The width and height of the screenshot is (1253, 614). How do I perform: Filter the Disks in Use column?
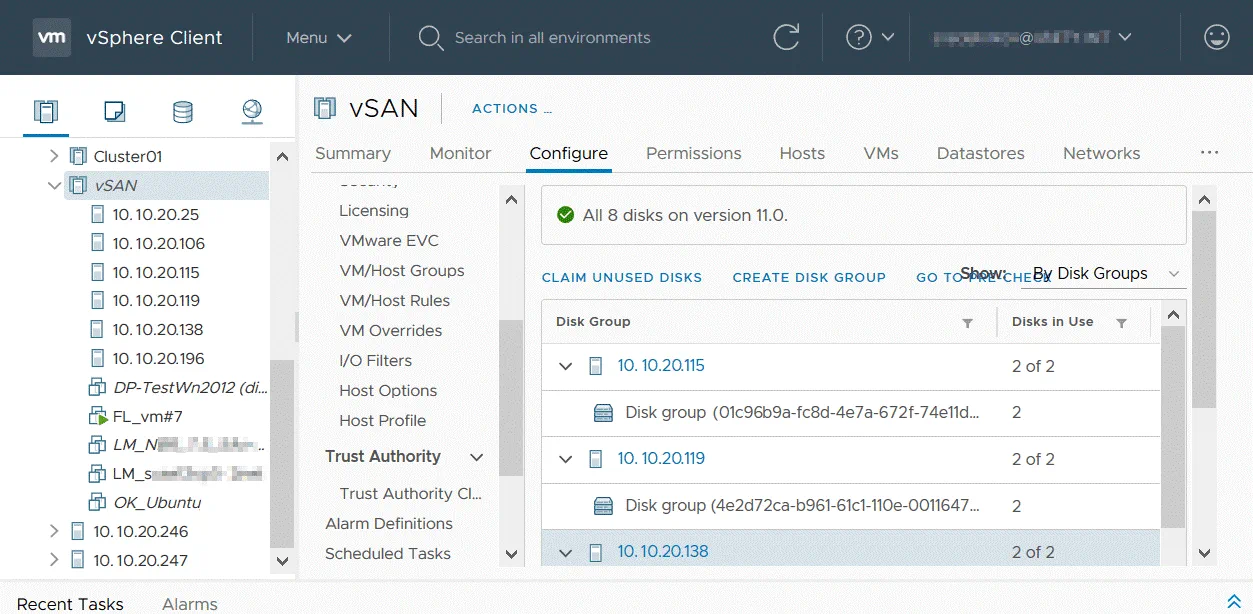1121,323
